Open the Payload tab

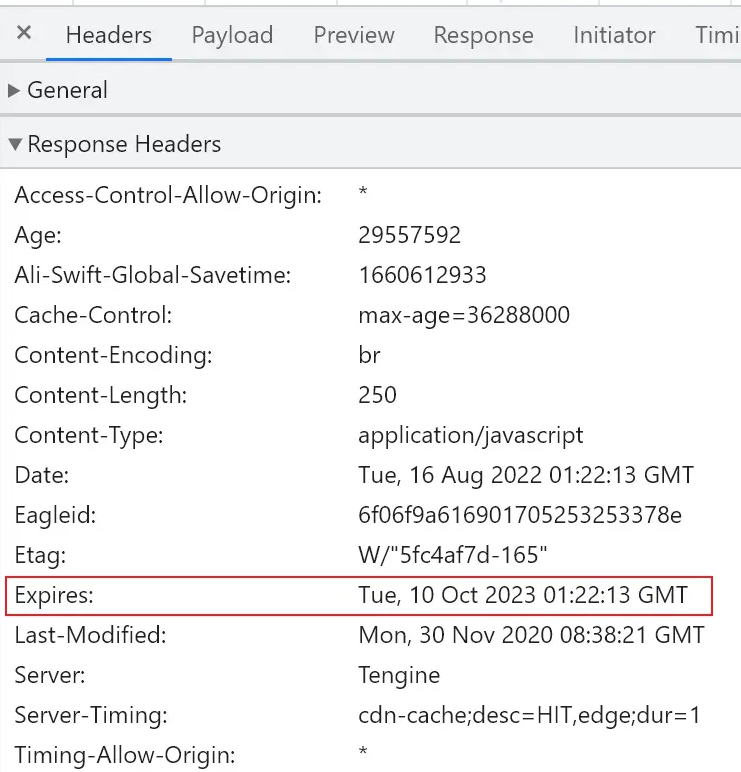(x=232, y=35)
